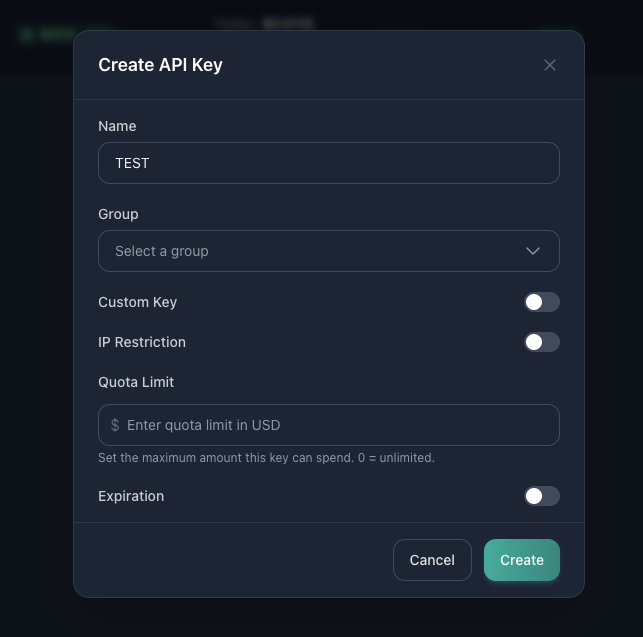Enable the Custom Key toggle
The width and height of the screenshot is (643, 637).
[541, 302]
